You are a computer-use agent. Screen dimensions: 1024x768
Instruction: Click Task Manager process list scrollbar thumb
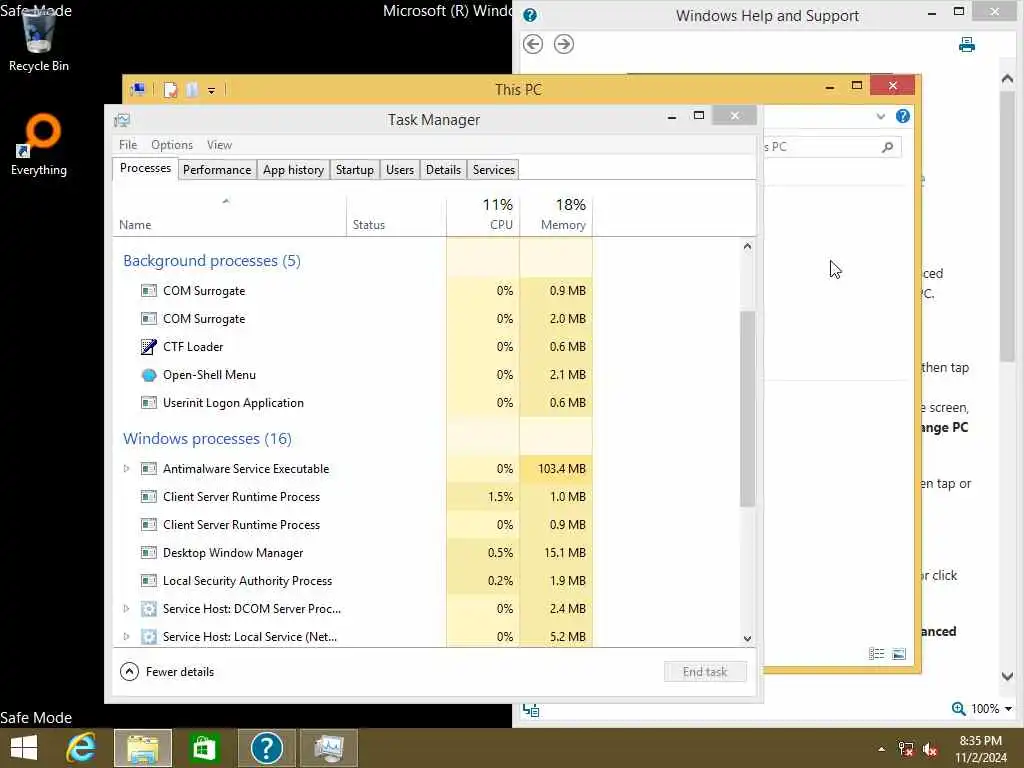pos(747,409)
